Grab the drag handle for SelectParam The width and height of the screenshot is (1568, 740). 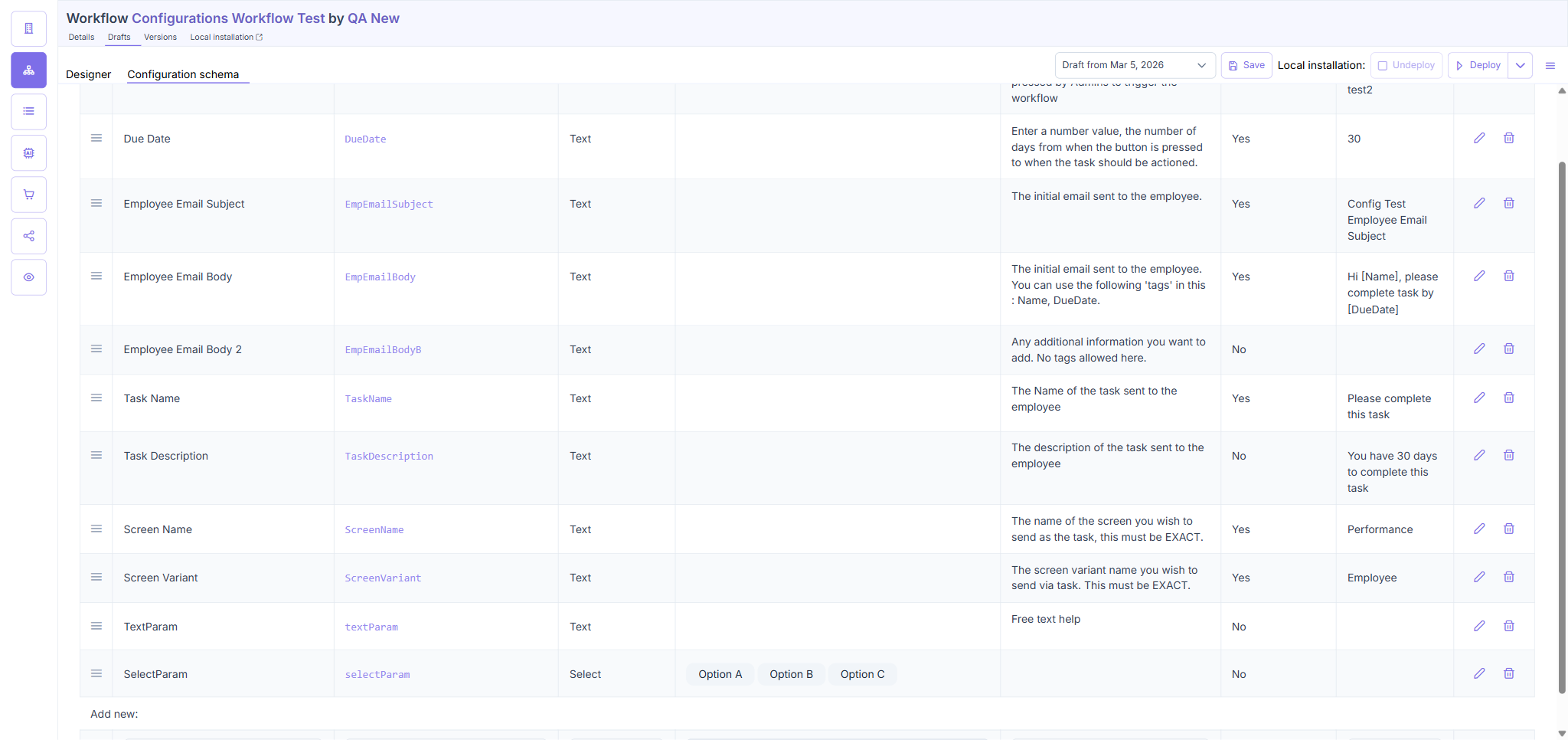pos(96,673)
